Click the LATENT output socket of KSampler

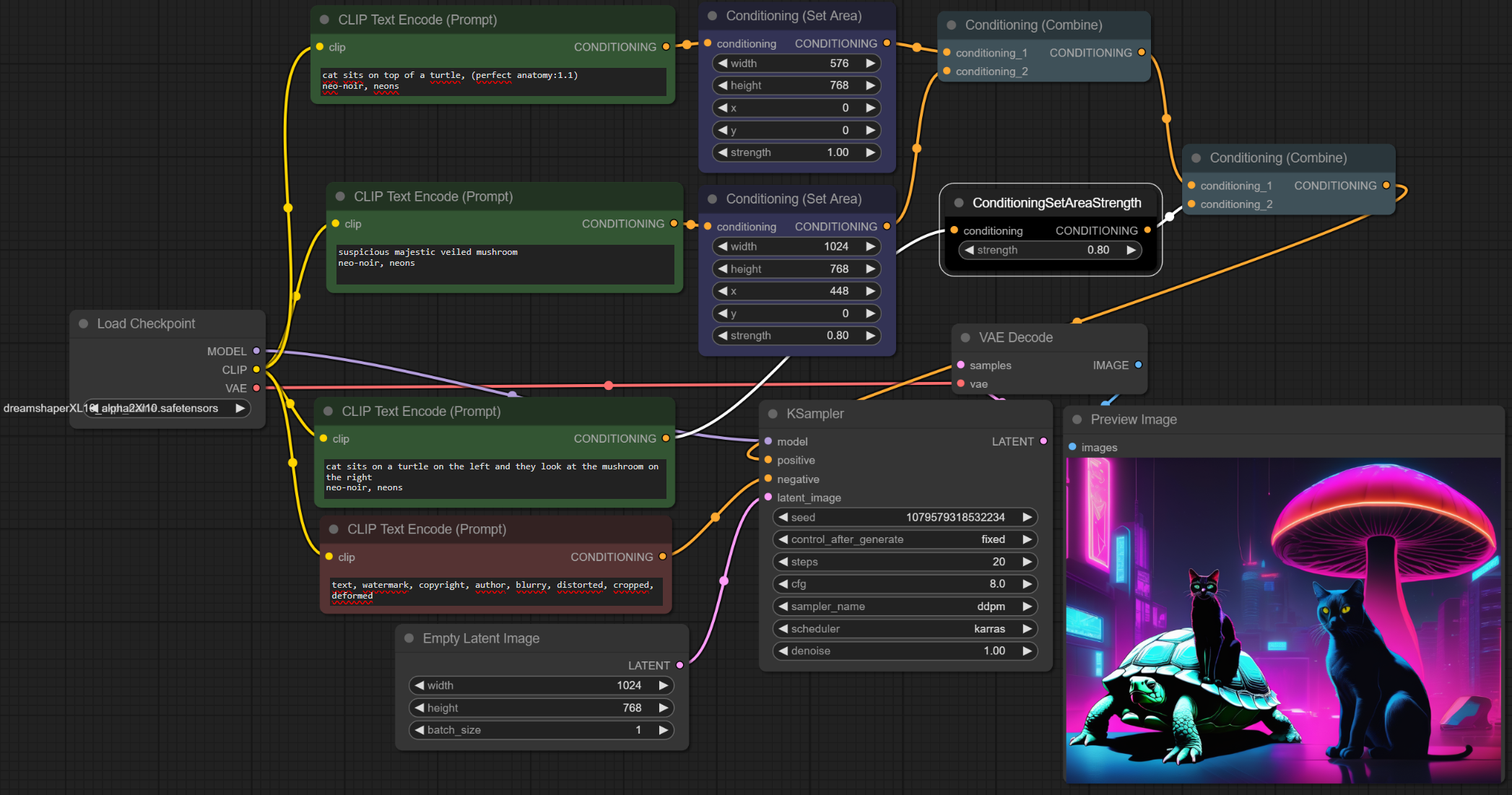click(1043, 441)
